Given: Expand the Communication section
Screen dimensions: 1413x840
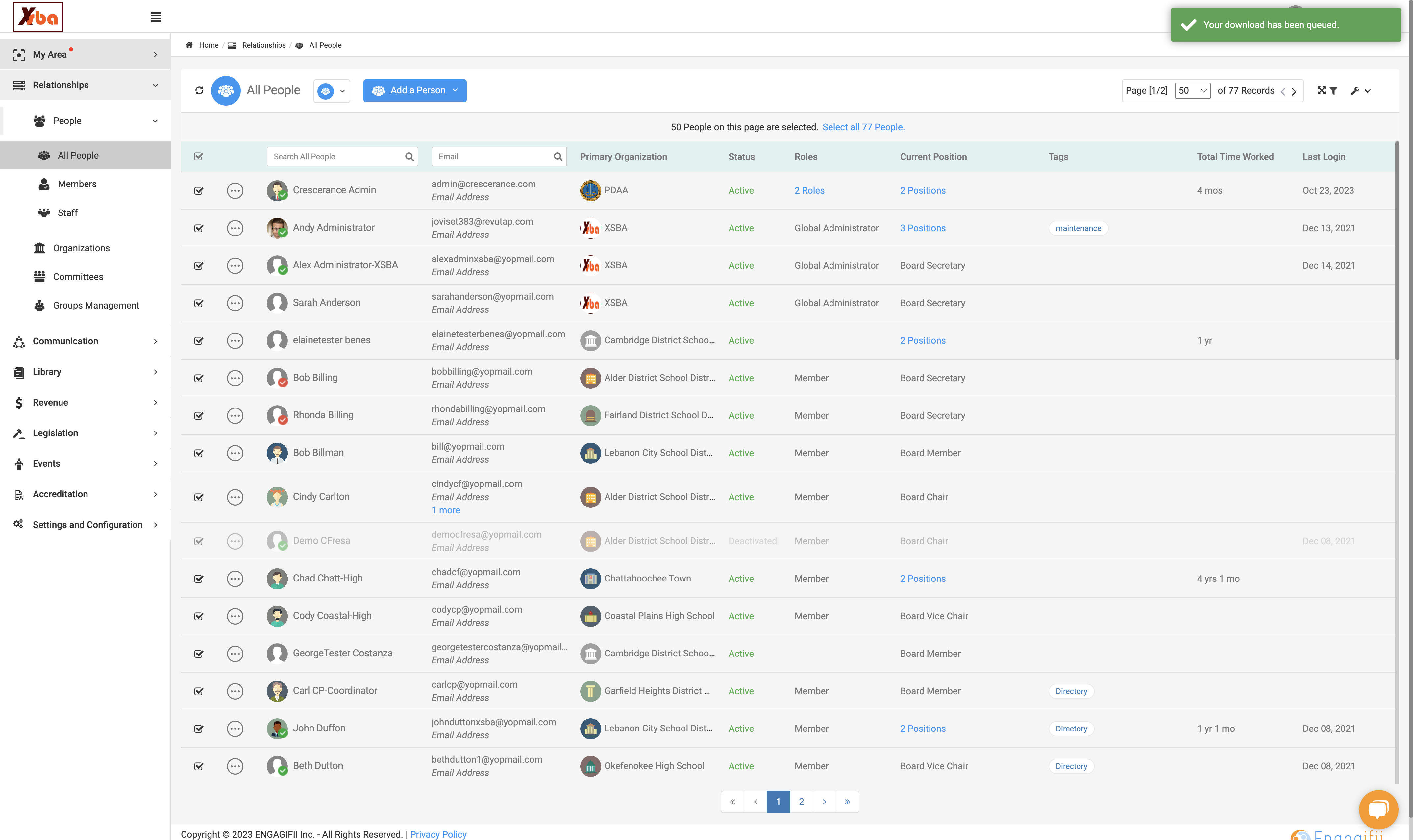Looking at the screenshot, I should click(86, 341).
